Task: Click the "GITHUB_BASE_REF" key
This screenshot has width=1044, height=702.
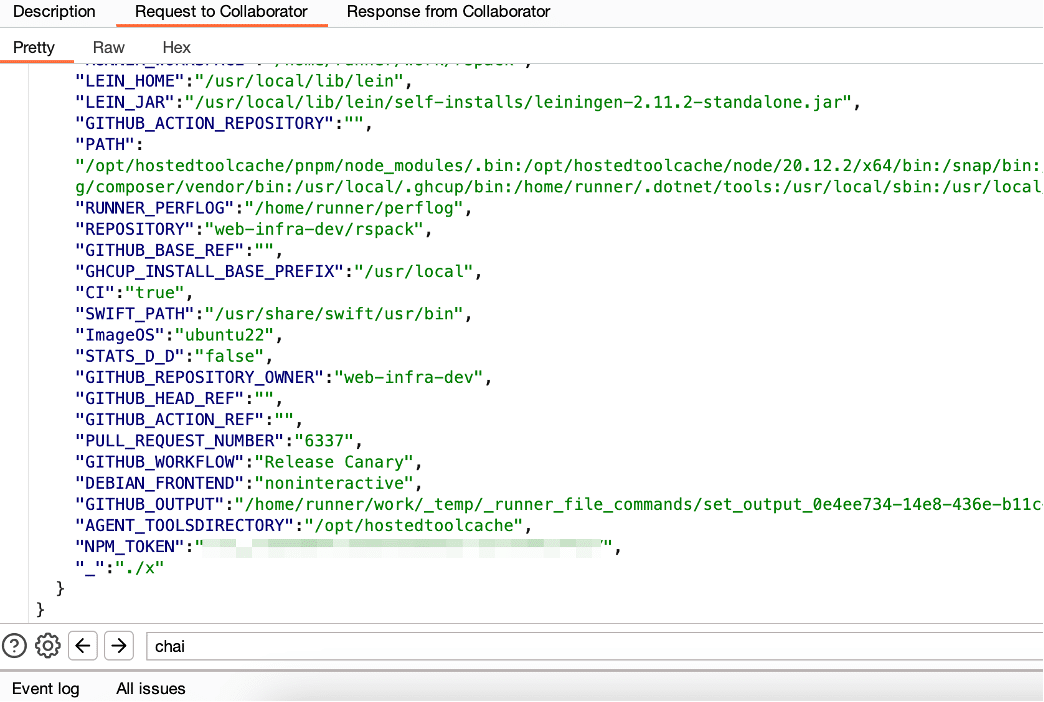Action: [159, 251]
